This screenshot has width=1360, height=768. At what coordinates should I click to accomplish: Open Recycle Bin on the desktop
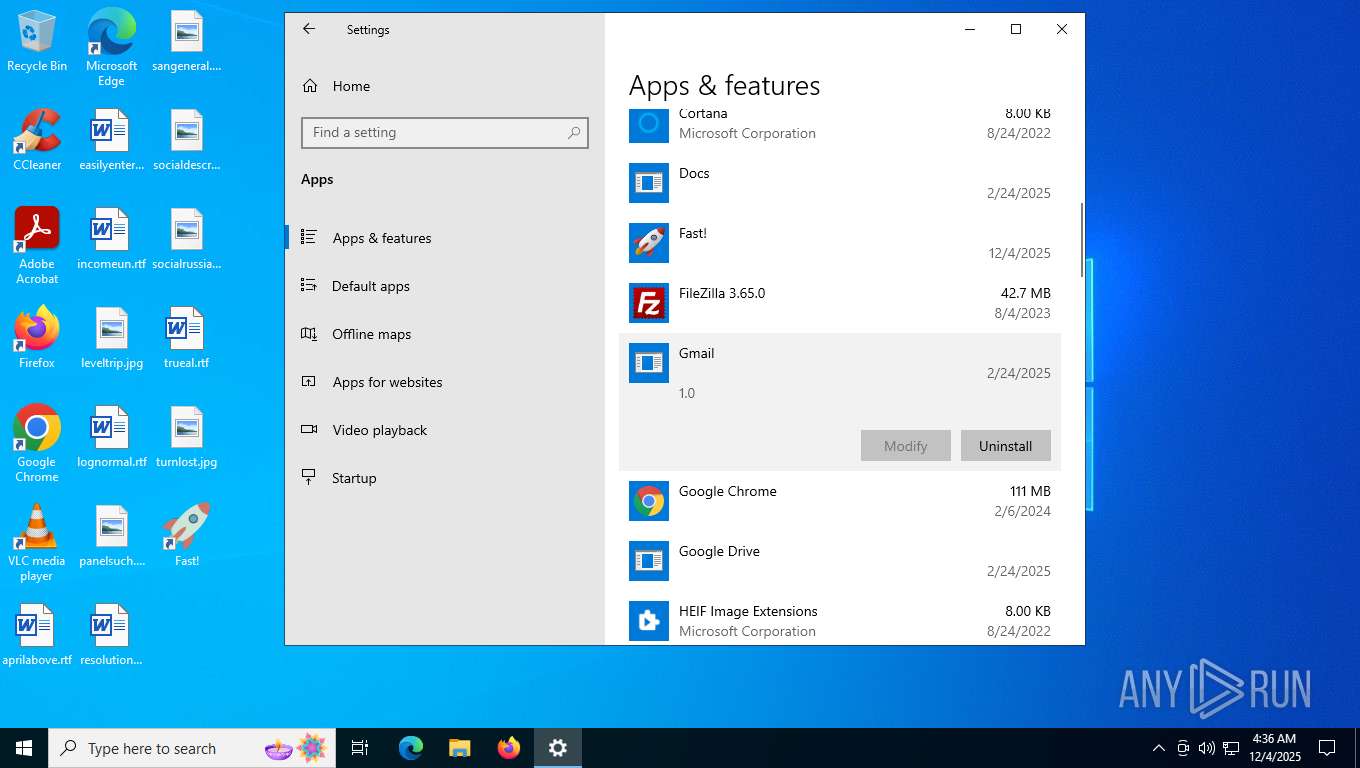point(37,41)
